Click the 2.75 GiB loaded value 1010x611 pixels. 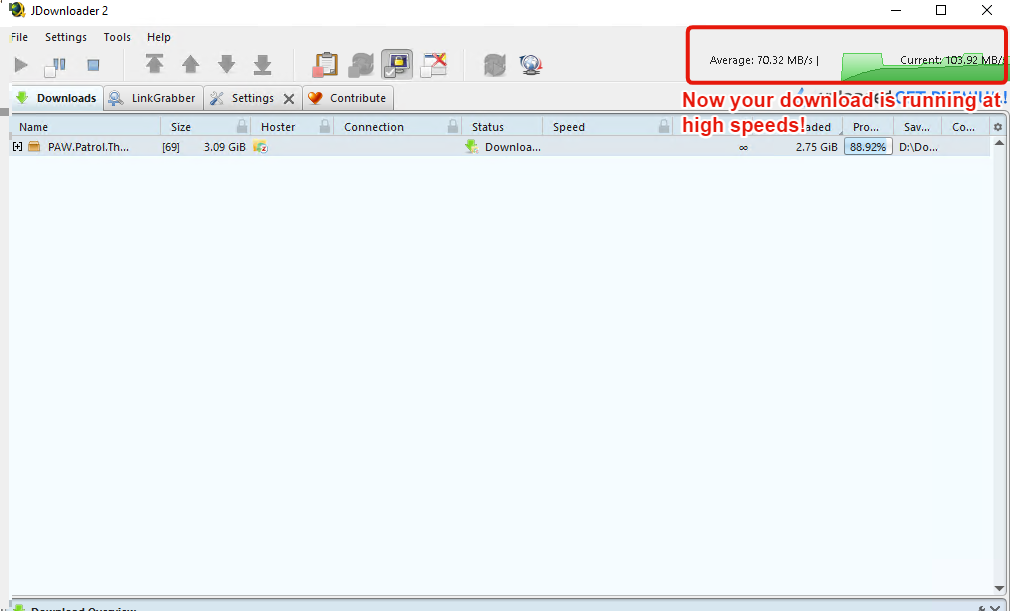[817, 147]
